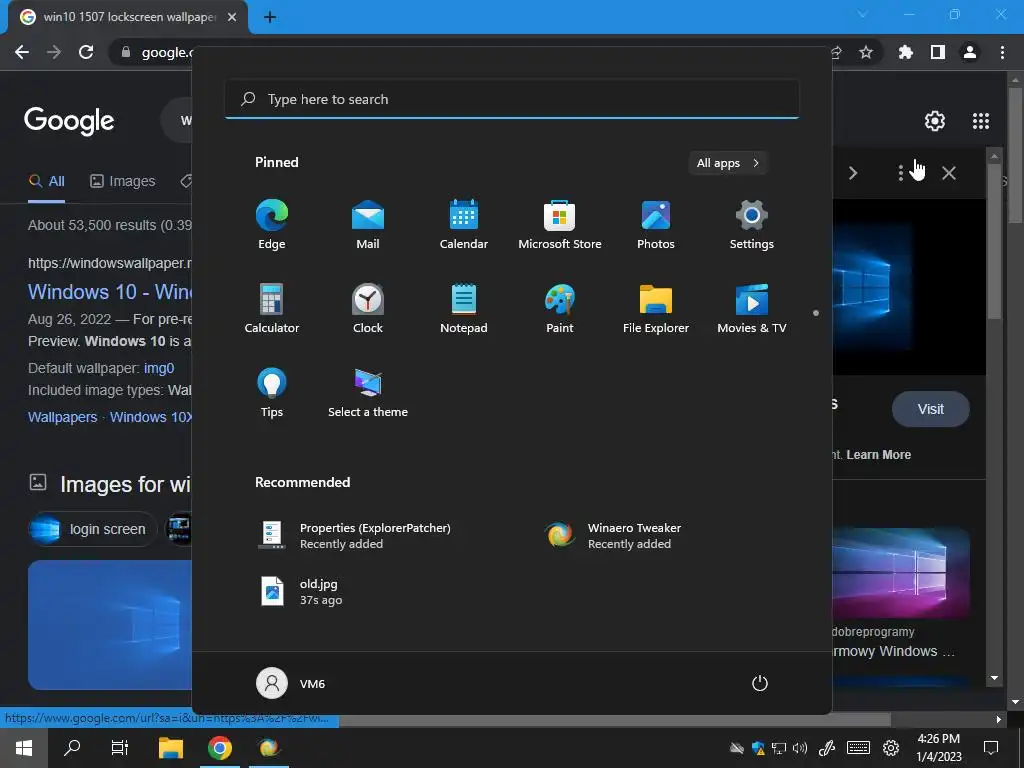Go back in Chrome
1024x768 pixels.
coord(22,52)
